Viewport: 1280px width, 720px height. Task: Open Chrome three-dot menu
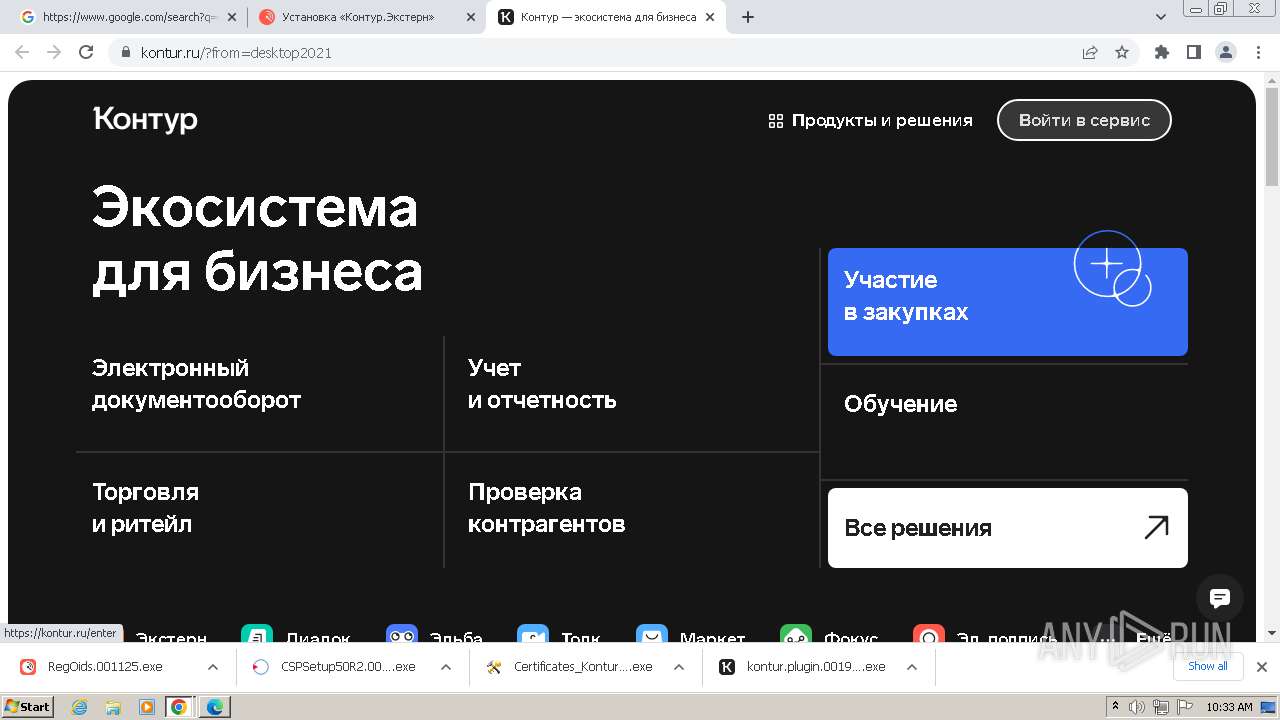coord(1258,53)
